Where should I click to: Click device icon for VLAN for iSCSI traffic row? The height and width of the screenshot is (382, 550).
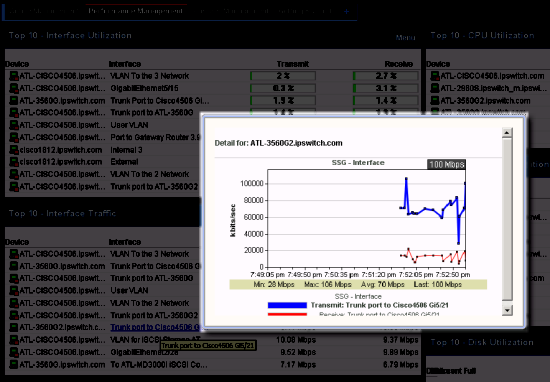(14, 340)
